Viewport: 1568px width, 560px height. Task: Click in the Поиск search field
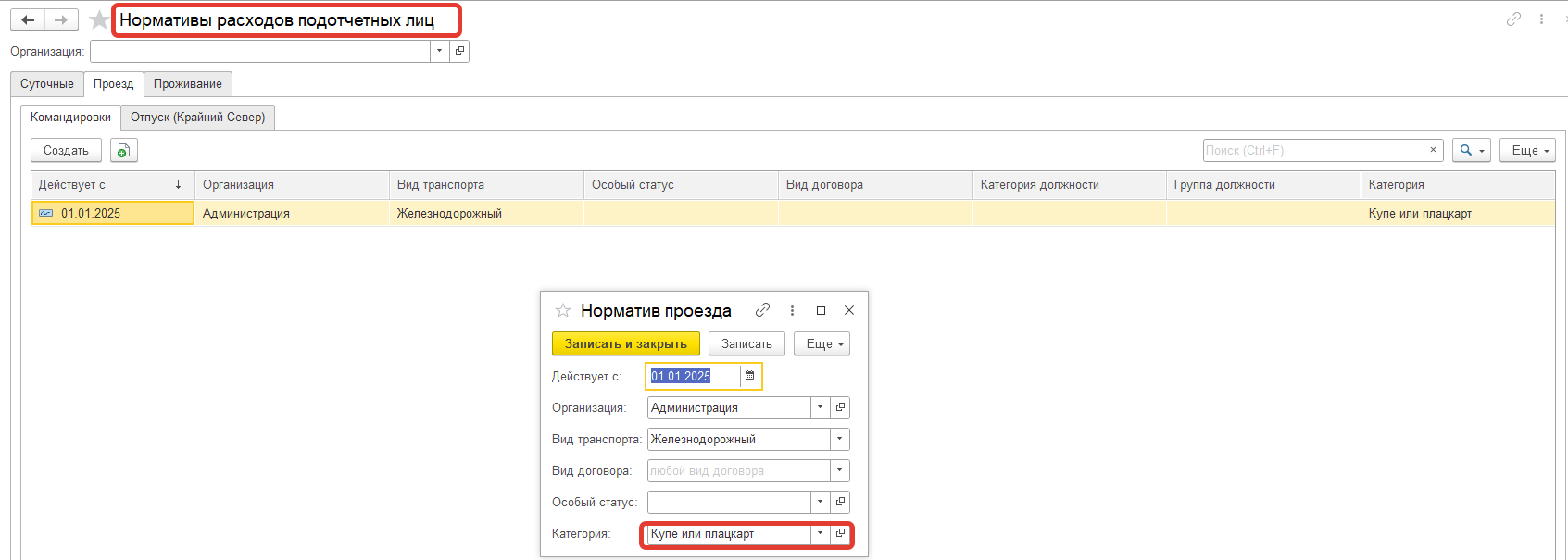click(x=1312, y=150)
